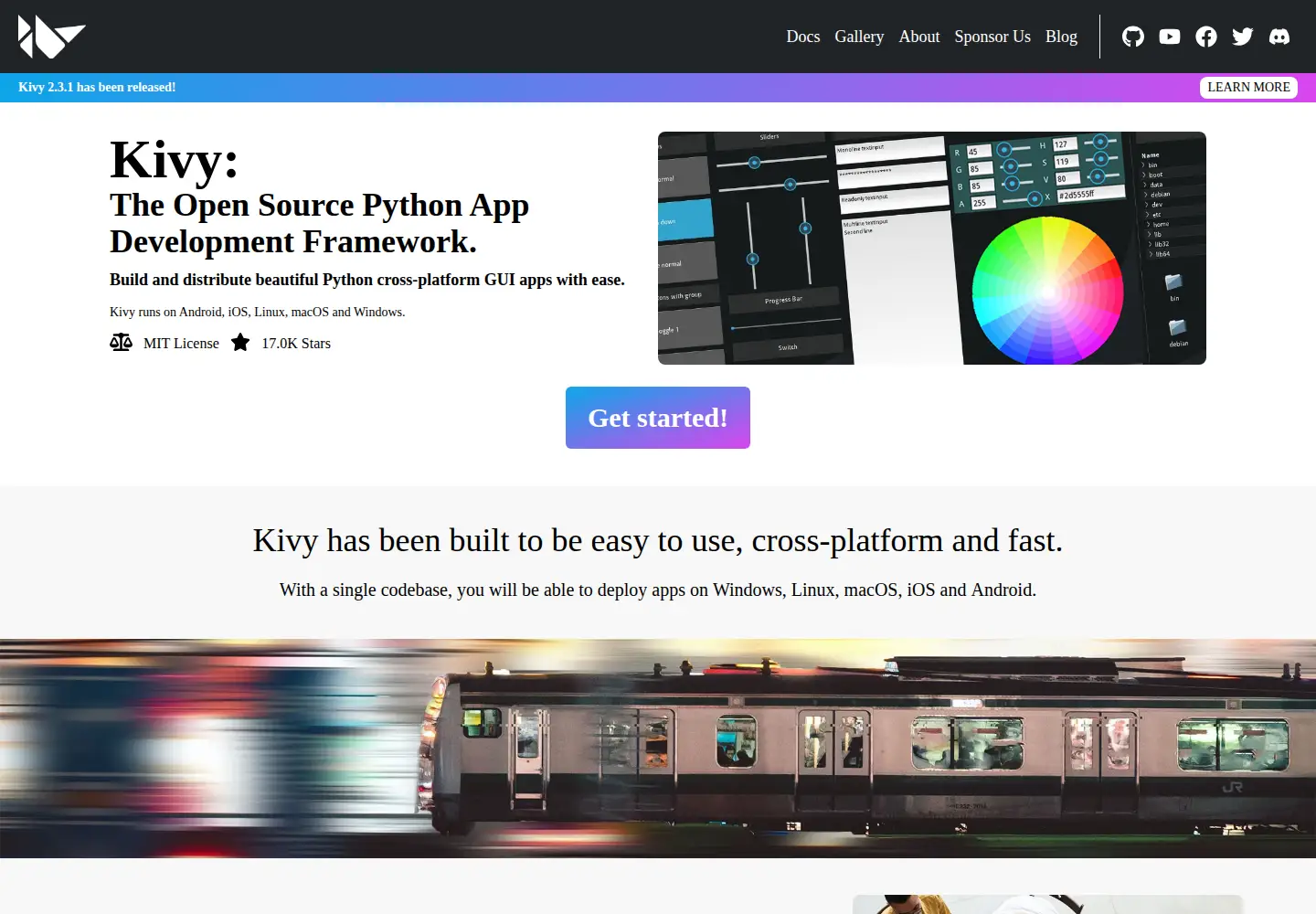Viewport: 1316px width, 914px height.
Task: Click the speeding train banner image
Action: point(658,749)
